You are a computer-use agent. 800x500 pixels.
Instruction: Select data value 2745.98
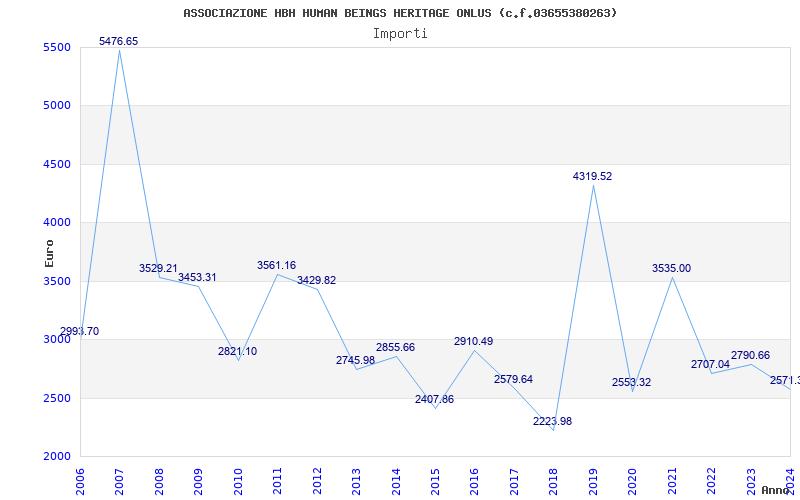(355, 360)
